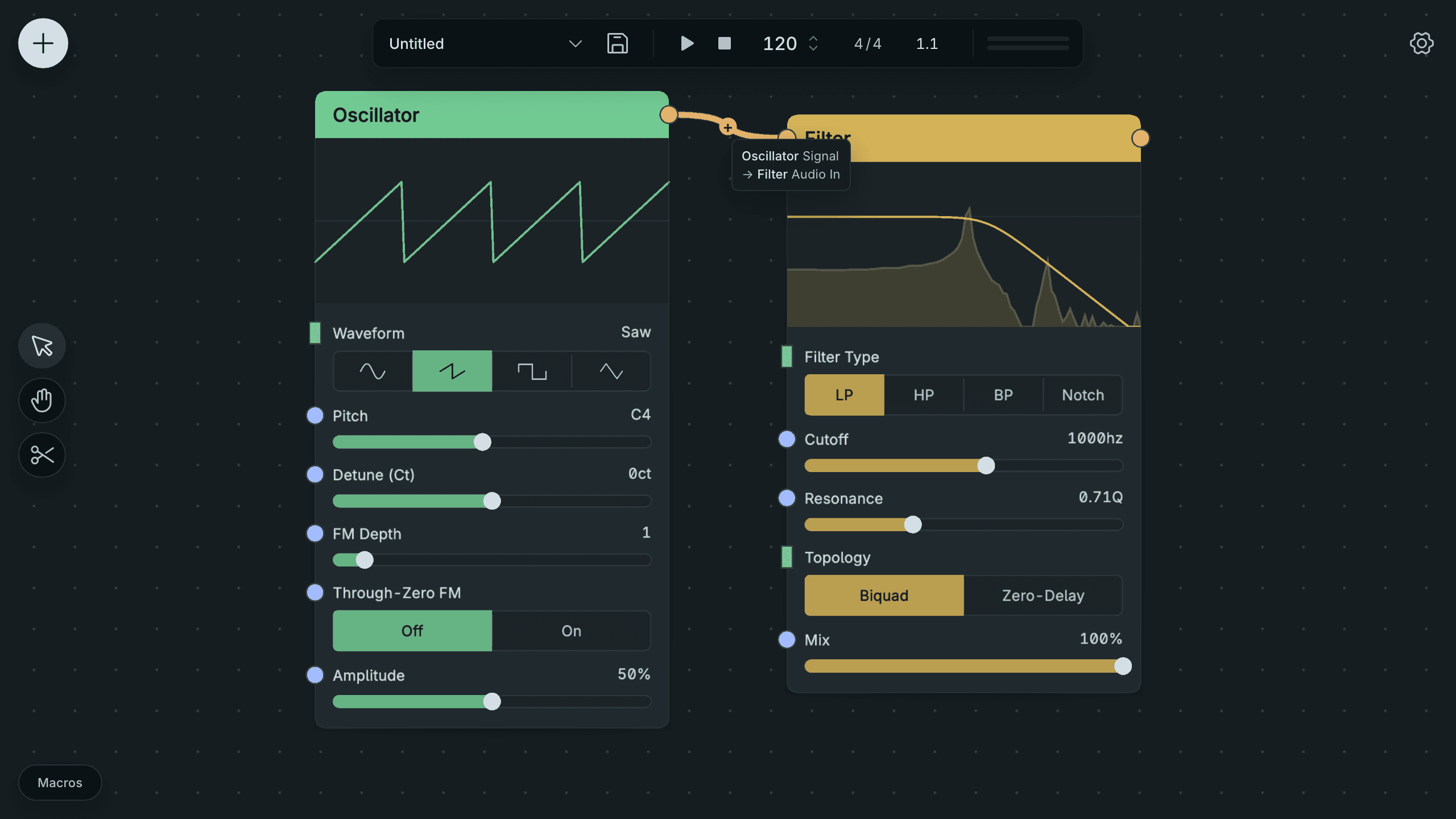1456x819 pixels.
Task: Choose the saw waveform icon
Action: click(452, 371)
